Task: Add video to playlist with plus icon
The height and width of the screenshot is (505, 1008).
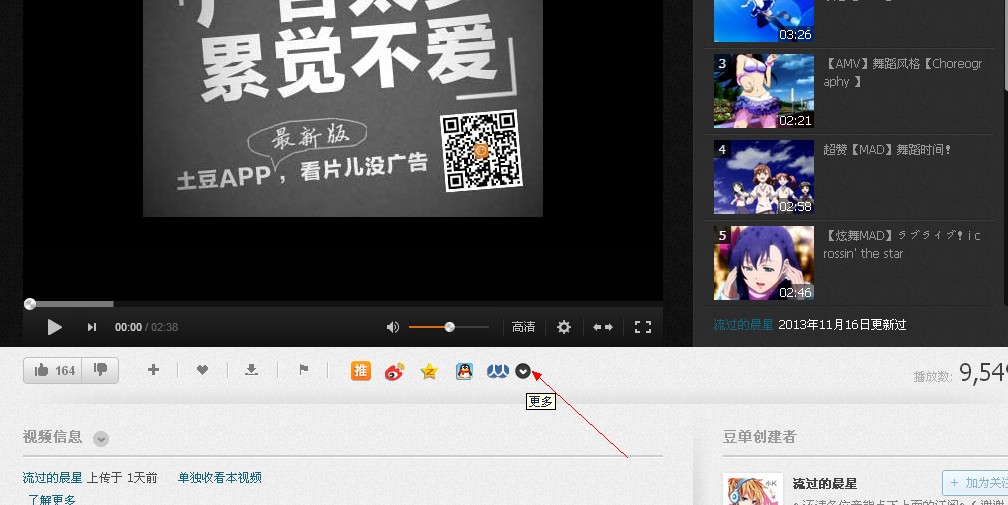Action: [x=153, y=369]
